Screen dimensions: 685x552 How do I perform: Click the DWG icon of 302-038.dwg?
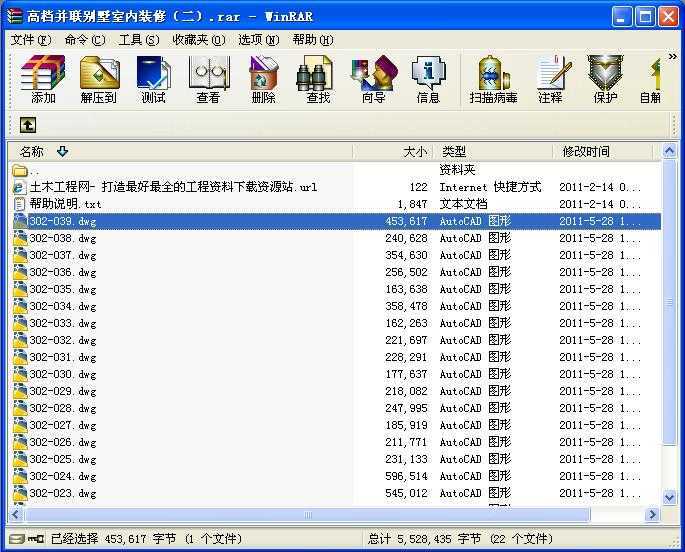pyautogui.click(x=20, y=238)
